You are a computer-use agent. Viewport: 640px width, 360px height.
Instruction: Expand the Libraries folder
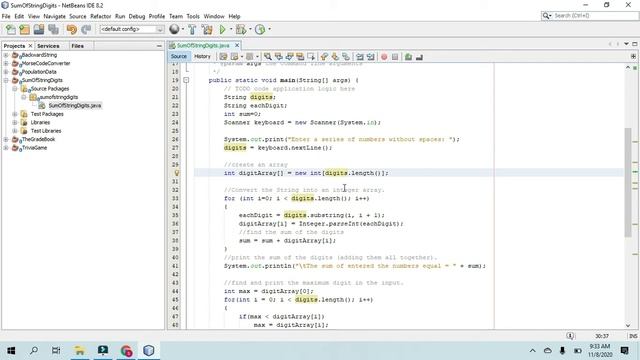(x=15, y=122)
